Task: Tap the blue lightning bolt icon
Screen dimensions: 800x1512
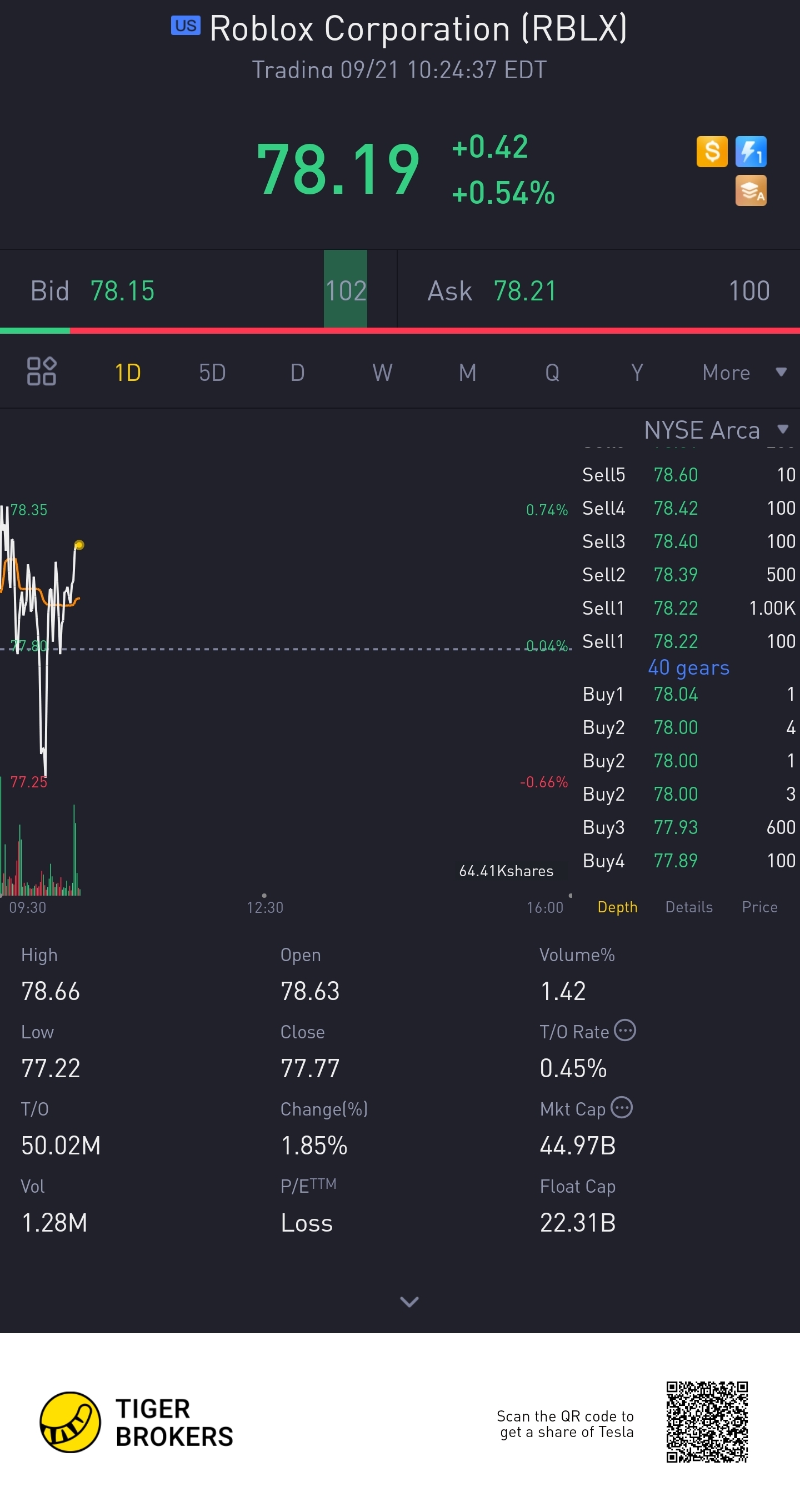Action: coord(751,152)
